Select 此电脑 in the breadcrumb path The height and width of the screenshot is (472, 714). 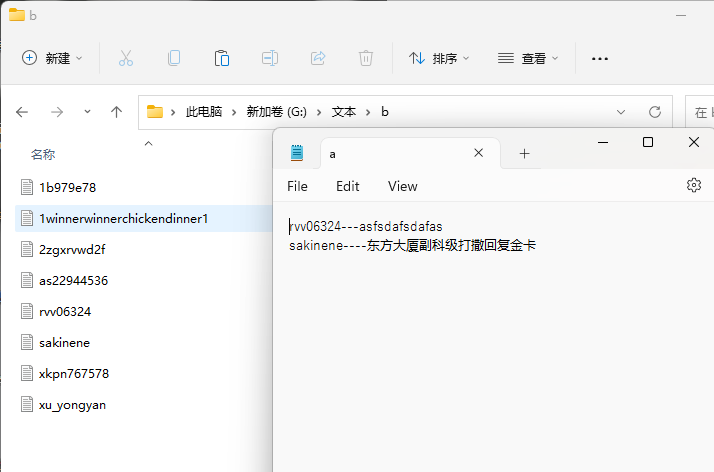tap(204, 112)
